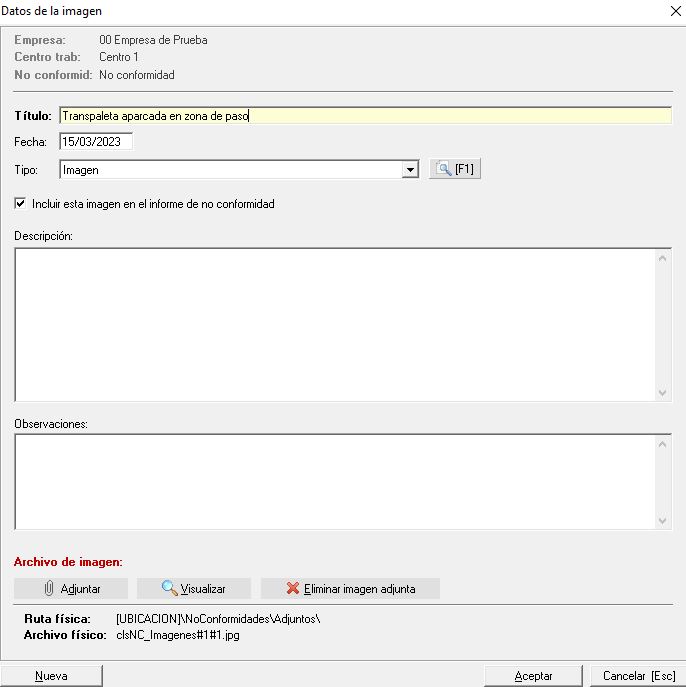Click the Fecha date field
This screenshot has width=686, height=687.
(96, 142)
